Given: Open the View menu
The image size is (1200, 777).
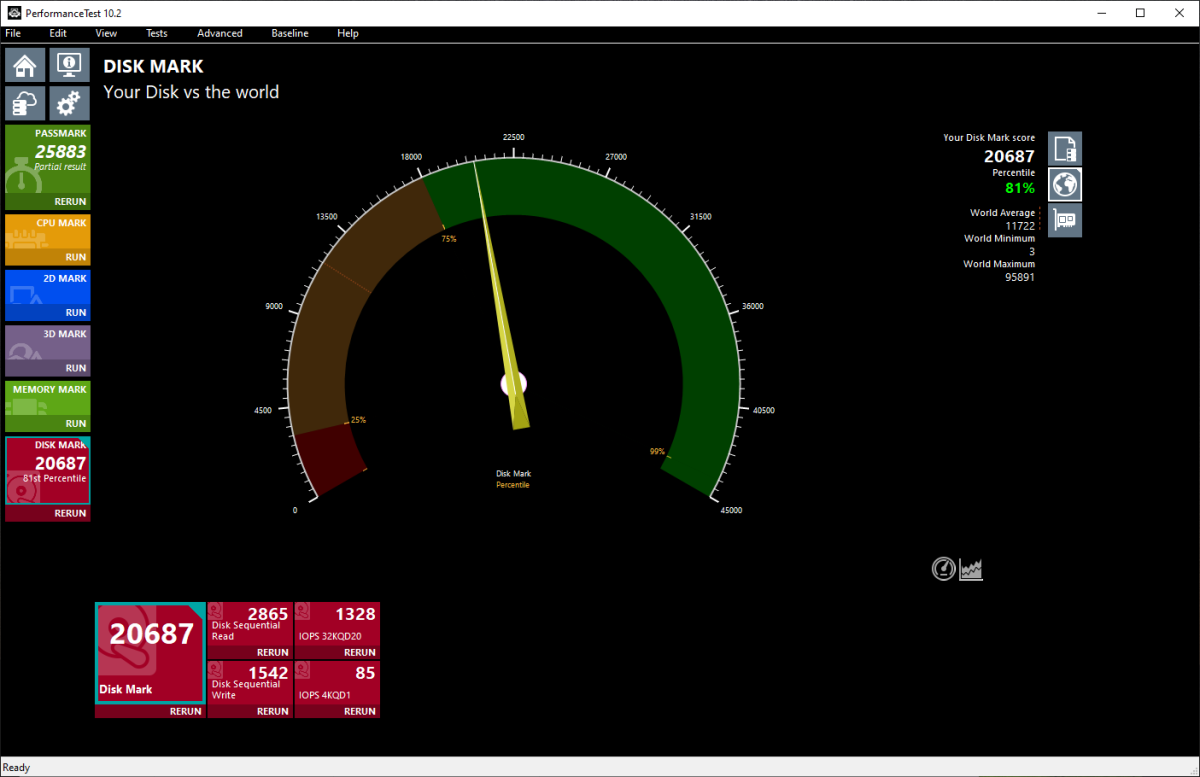Looking at the screenshot, I should [106, 33].
